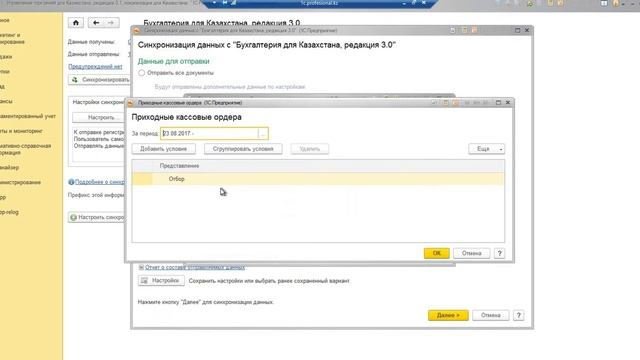Screen dimensions: 640x360
Task: Open the 'pp-relog' sidebar item
Action: pyautogui.click(x=9, y=212)
